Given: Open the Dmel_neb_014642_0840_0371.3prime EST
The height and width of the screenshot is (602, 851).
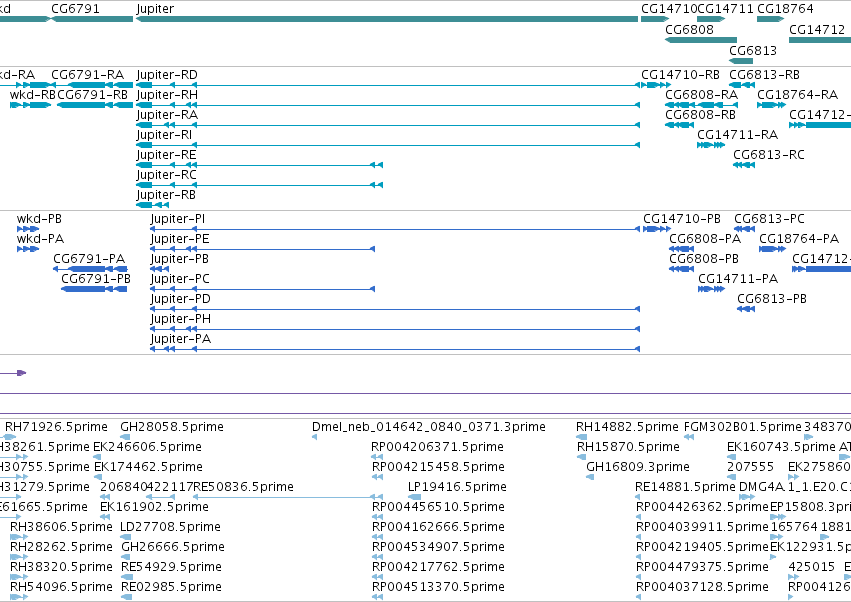Looking at the screenshot, I should point(314,437).
